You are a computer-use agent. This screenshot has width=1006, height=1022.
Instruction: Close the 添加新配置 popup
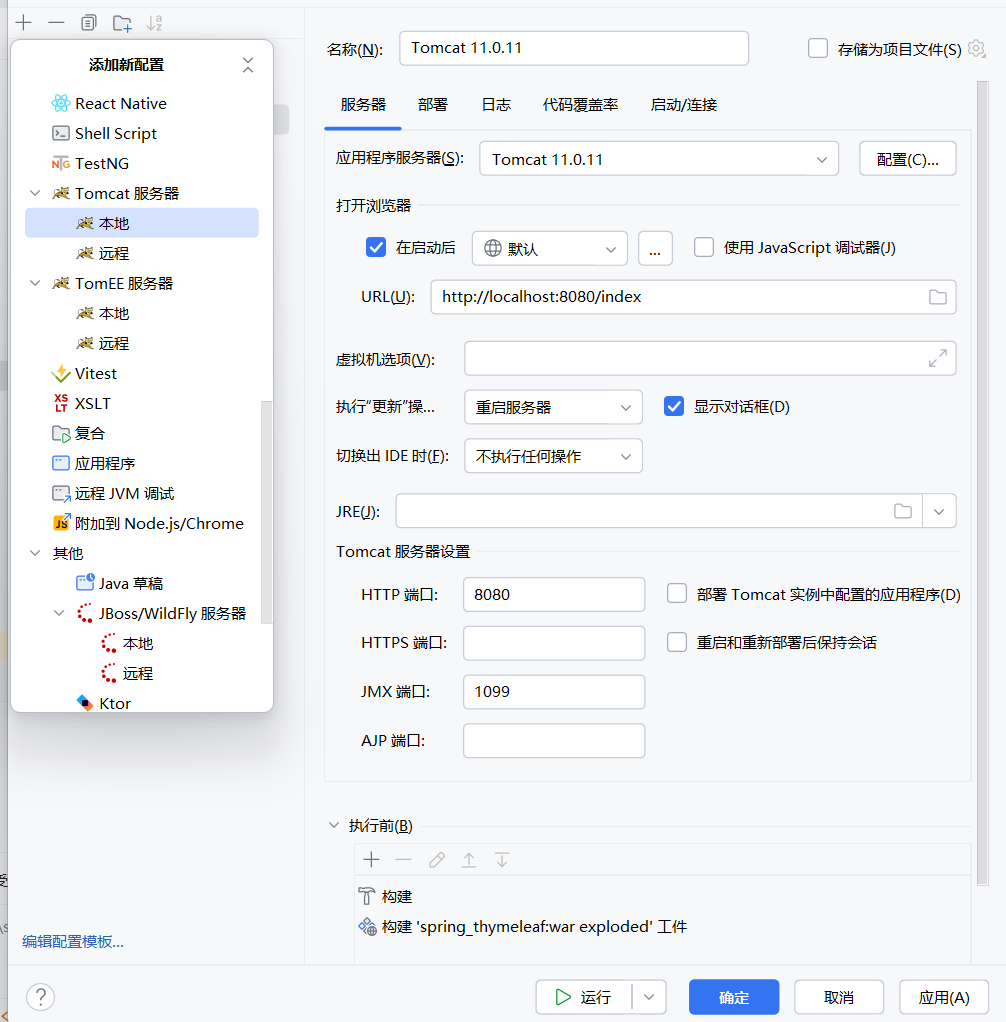(248, 65)
